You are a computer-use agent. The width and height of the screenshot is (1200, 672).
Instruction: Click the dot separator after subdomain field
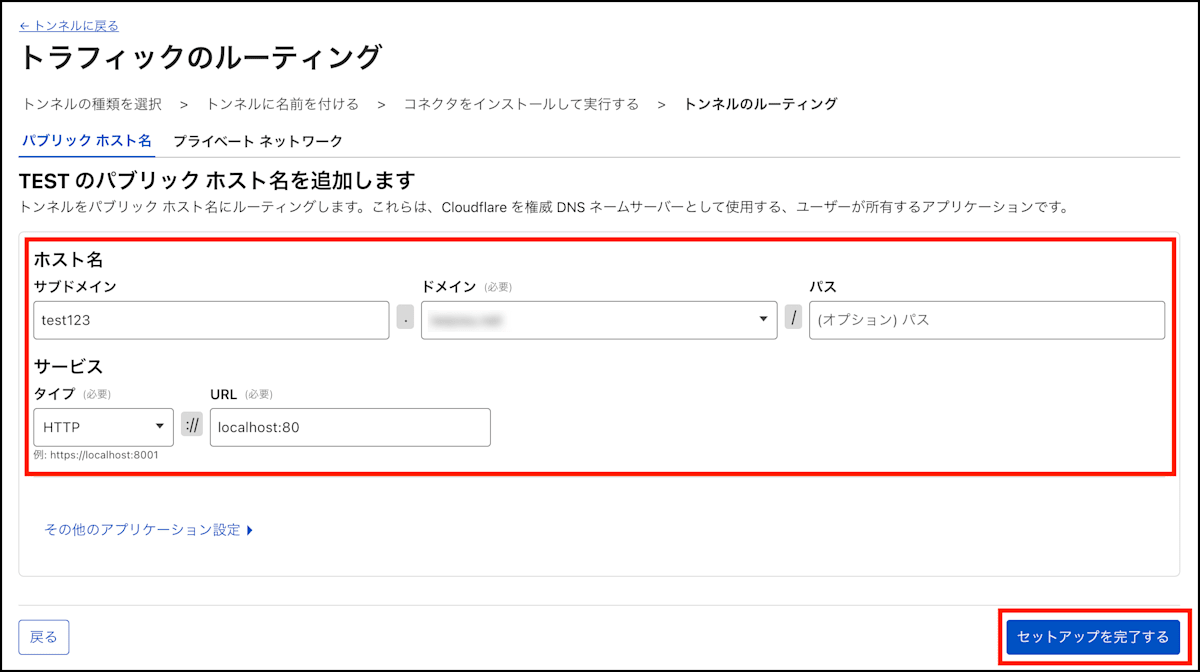405,318
